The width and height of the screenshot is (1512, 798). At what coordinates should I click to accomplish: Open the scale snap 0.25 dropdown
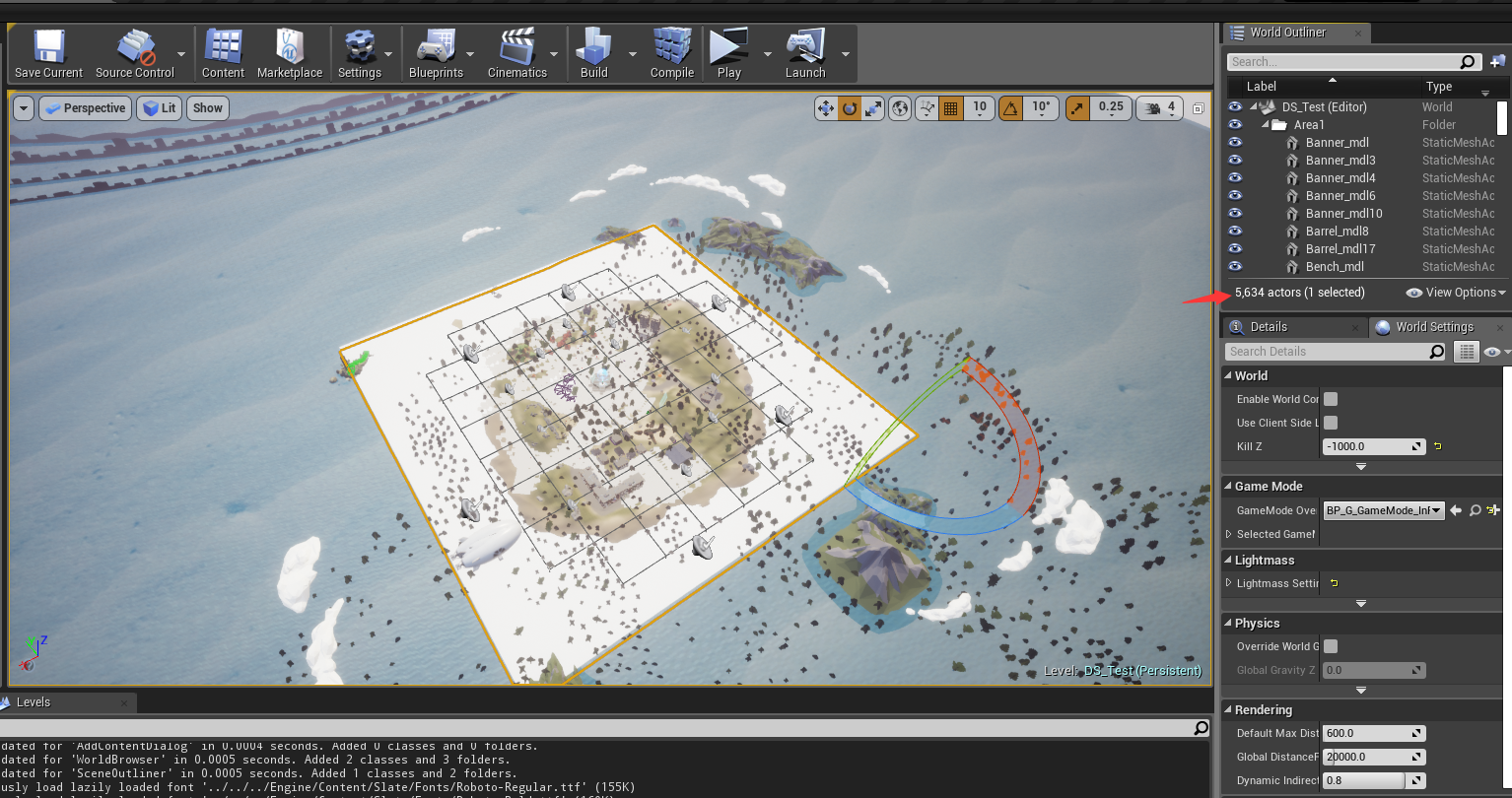tap(1111, 108)
